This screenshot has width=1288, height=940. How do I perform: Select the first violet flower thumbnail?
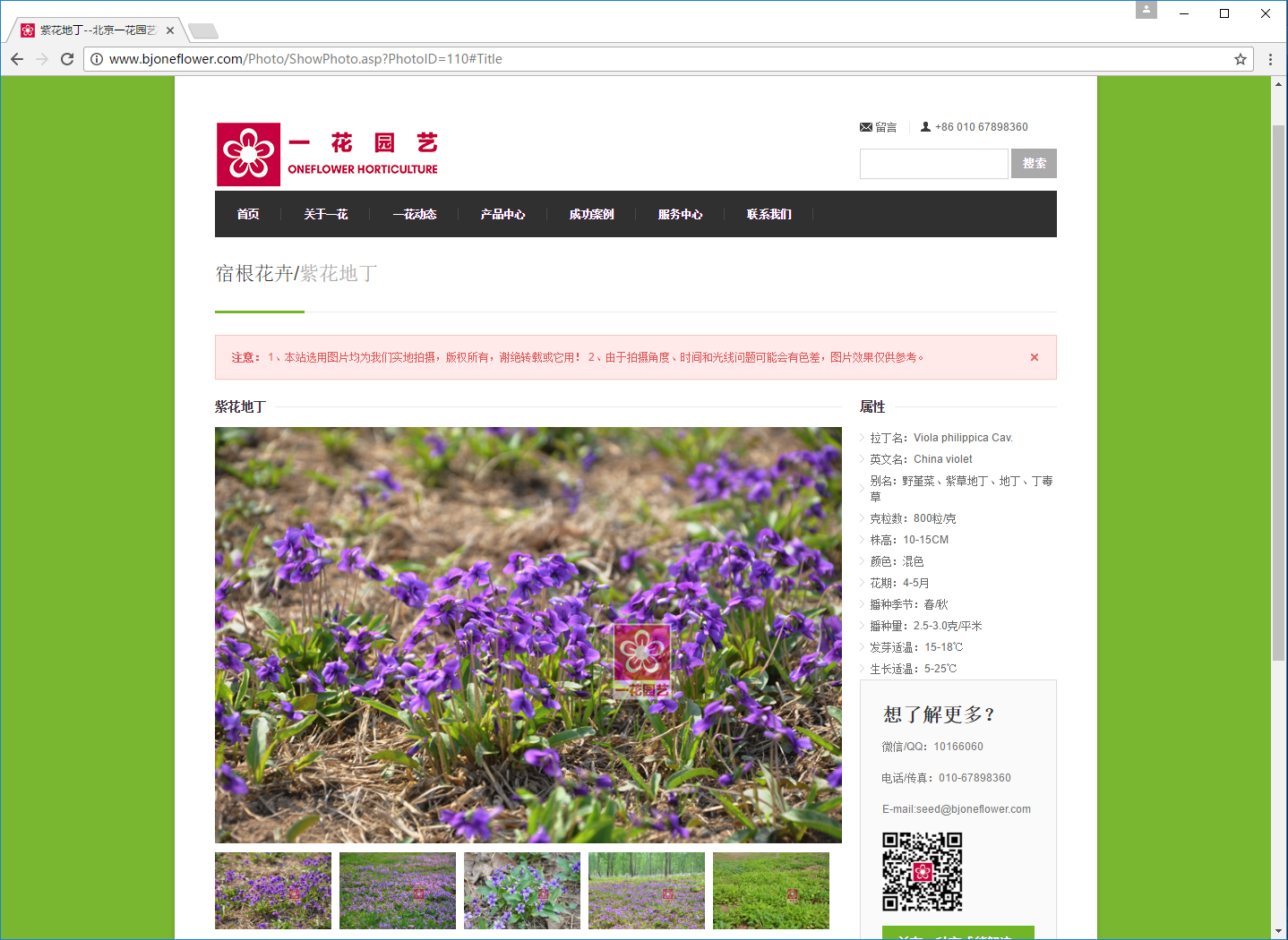tap(273, 890)
